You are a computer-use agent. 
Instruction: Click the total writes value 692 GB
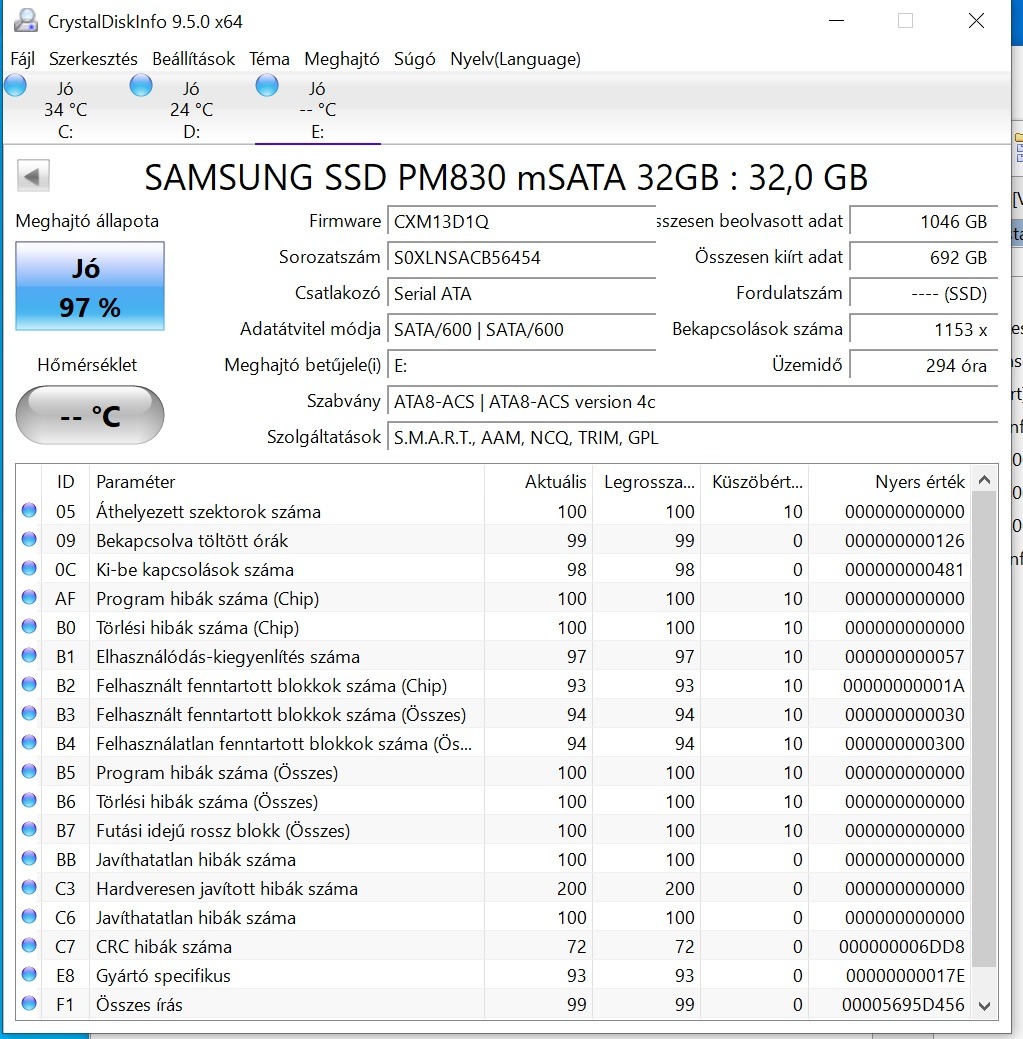(x=924, y=257)
